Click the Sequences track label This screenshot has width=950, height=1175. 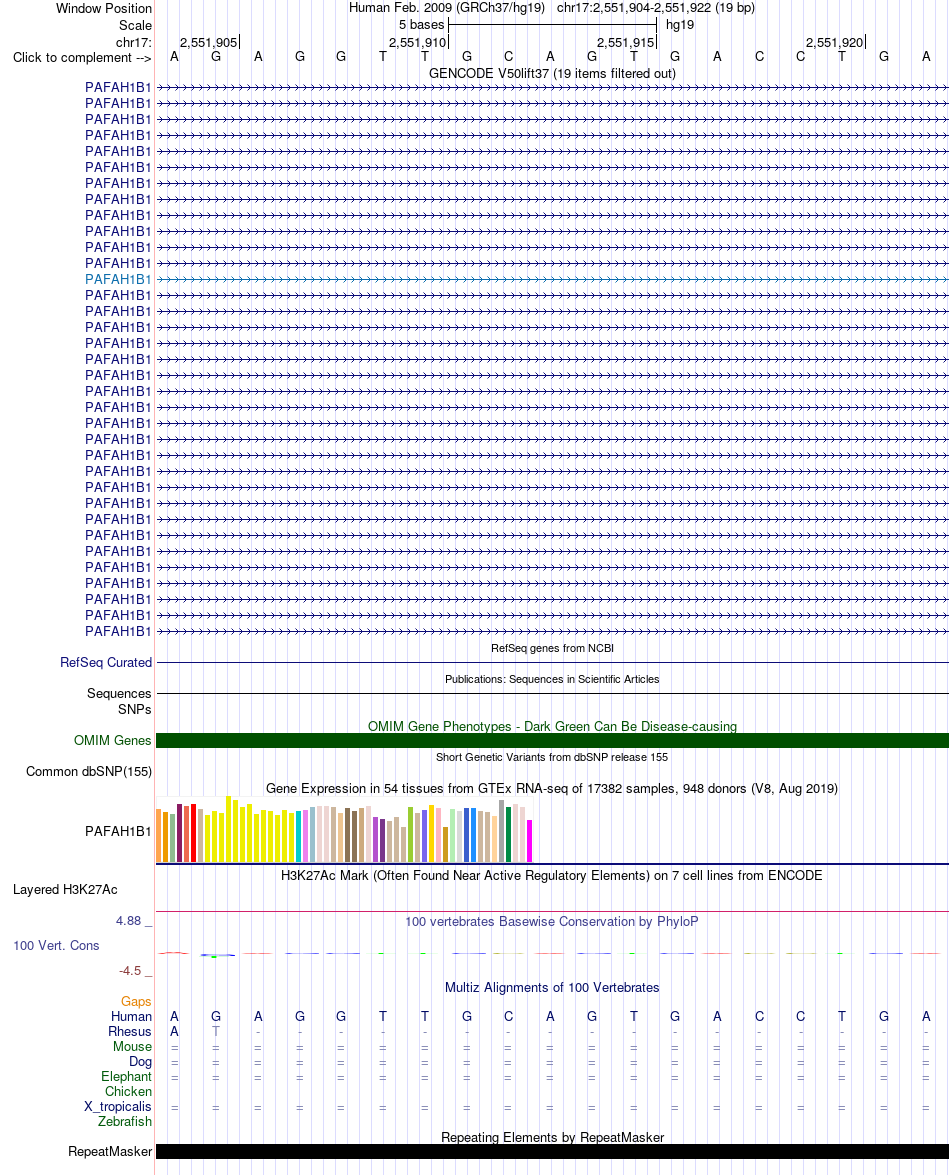119,694
